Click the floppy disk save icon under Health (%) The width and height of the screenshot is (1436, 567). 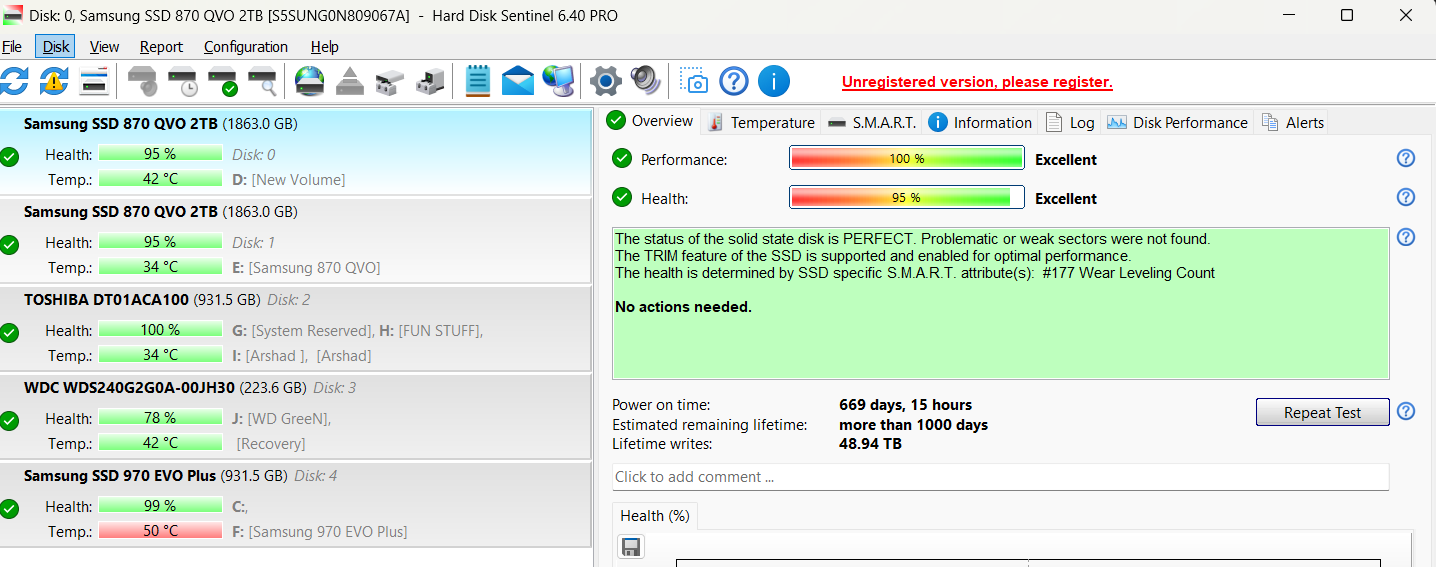coord(631,546)
